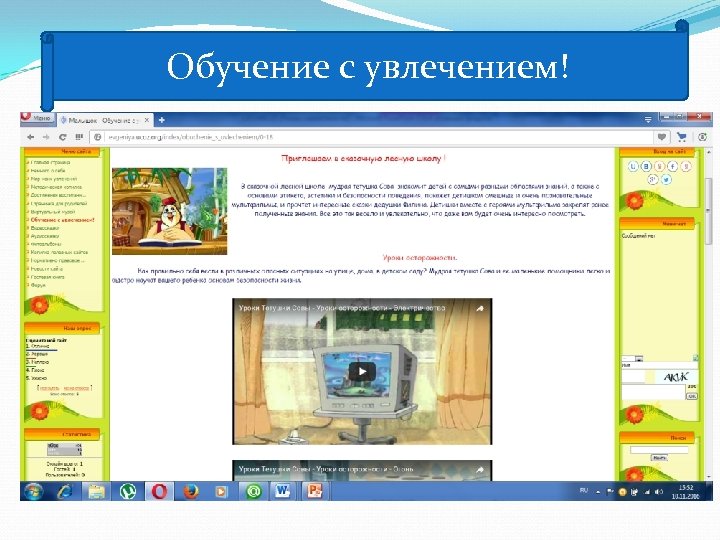Click the AKJK captcha image
The image size is (720, 540).
point(676,377)
